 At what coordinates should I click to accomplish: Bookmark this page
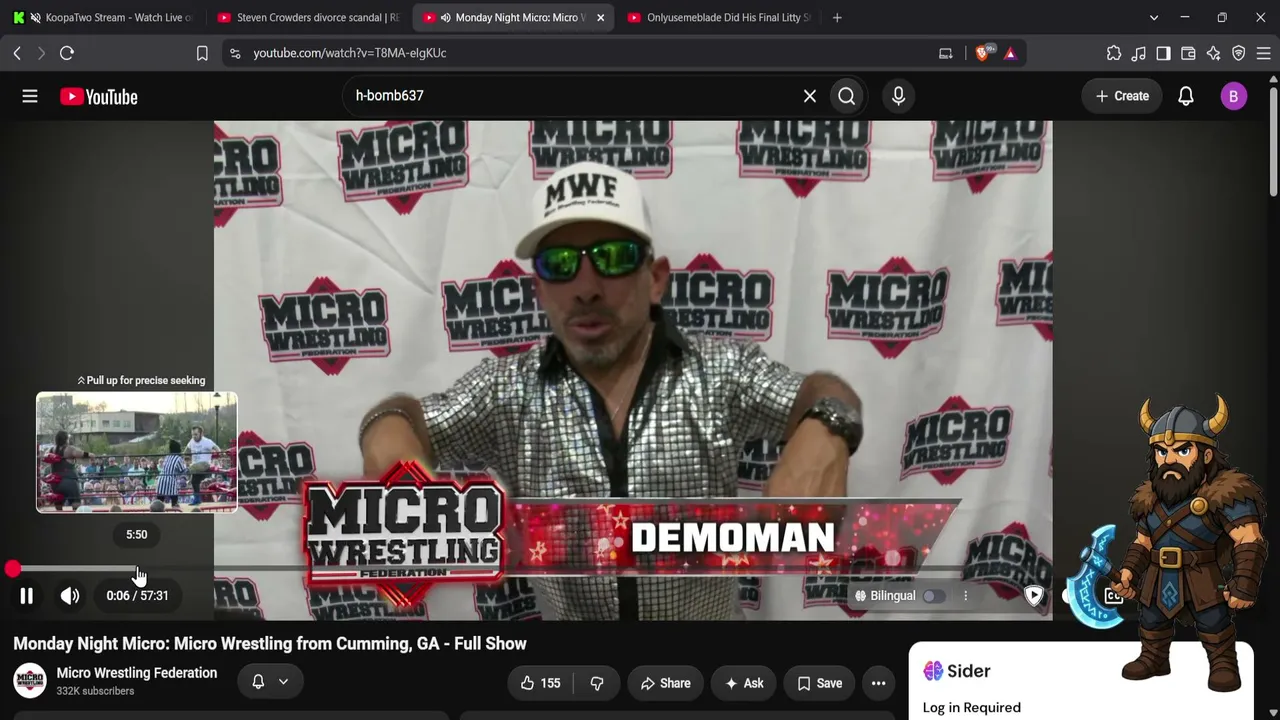click(202, 53)
